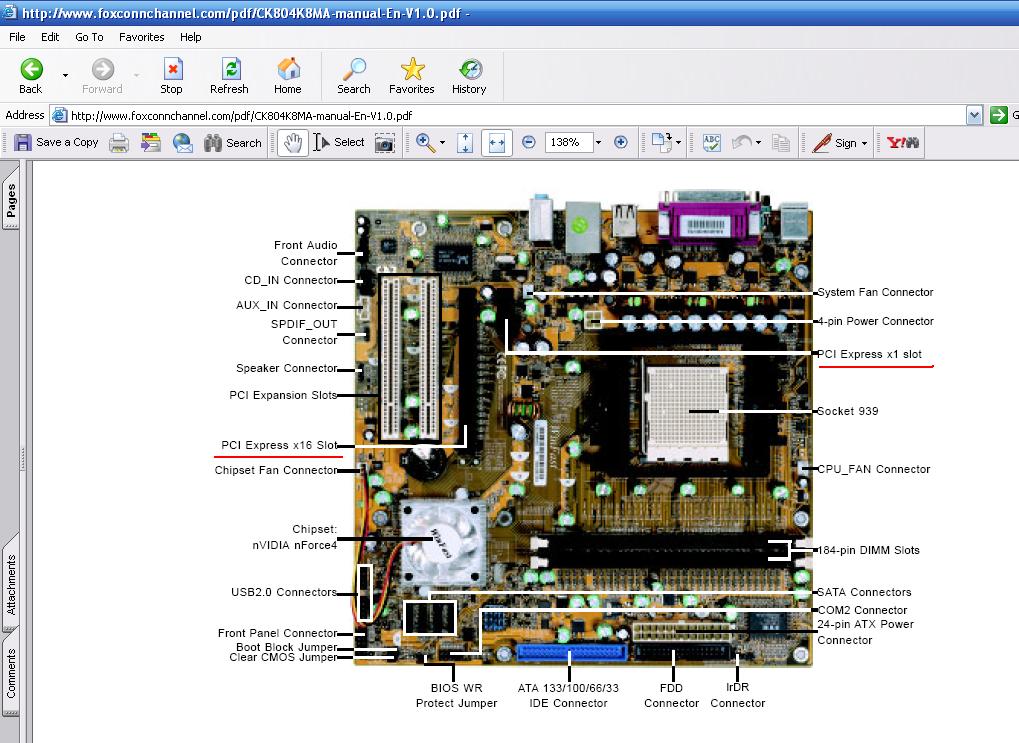Click the Back navigation button
The image size is (1019, 743).
tap(31, 77)
